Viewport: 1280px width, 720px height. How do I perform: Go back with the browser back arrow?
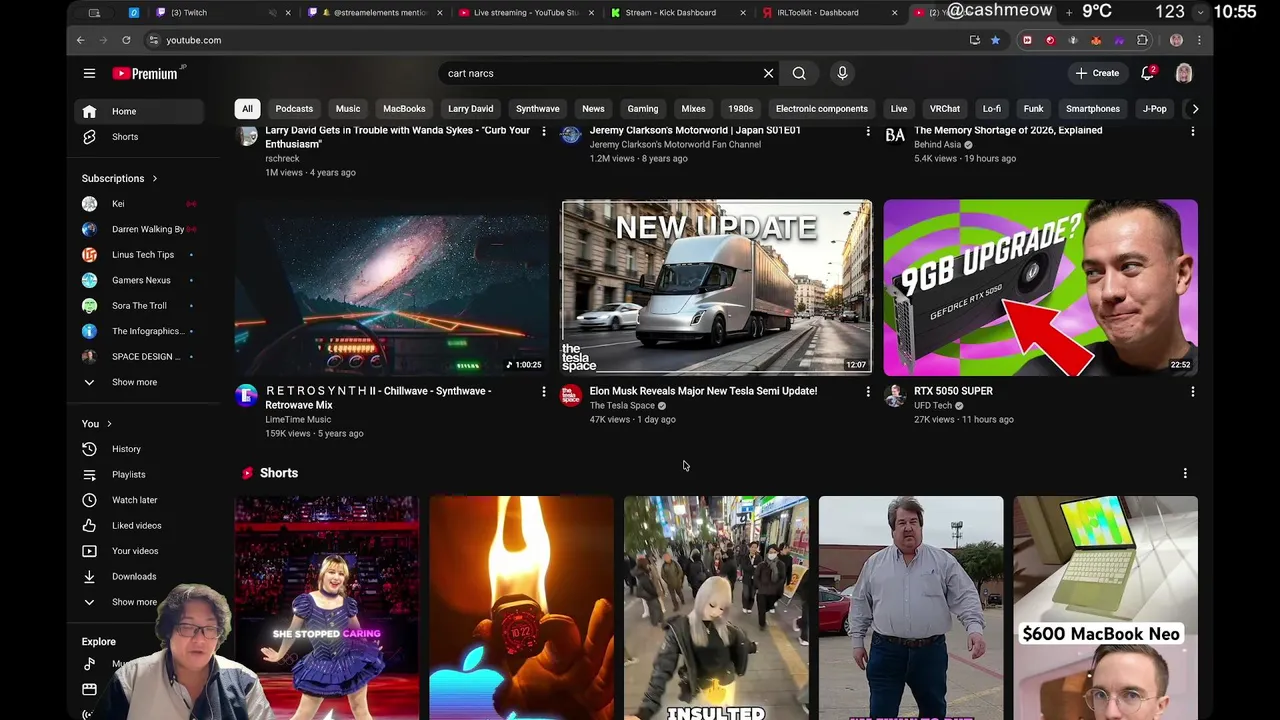(x=81, y=40)
